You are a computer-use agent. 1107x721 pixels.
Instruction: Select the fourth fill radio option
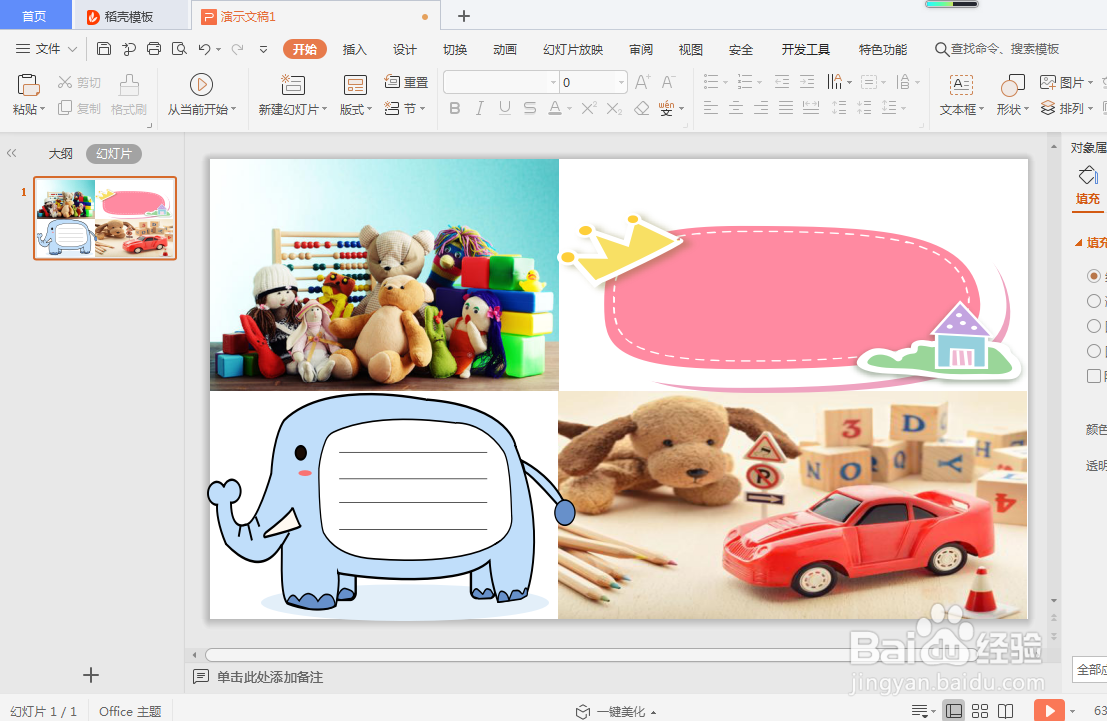point(1094,351)
